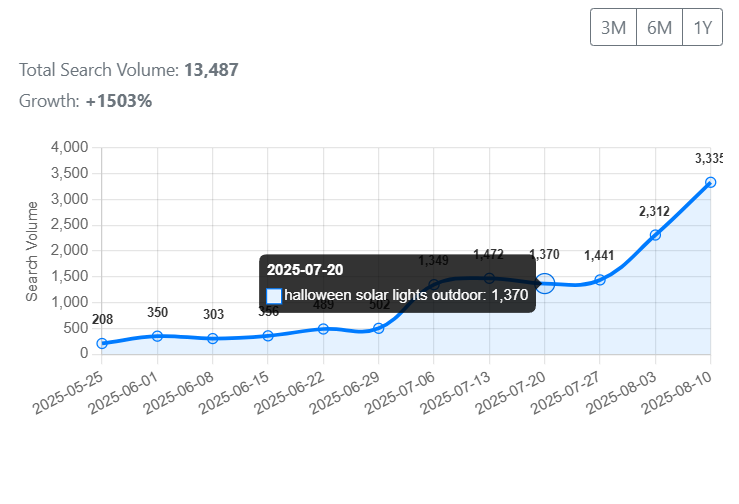Click the Growth +1503% value
This screenshot has height=504, width=739.
[x=118, y=101]
